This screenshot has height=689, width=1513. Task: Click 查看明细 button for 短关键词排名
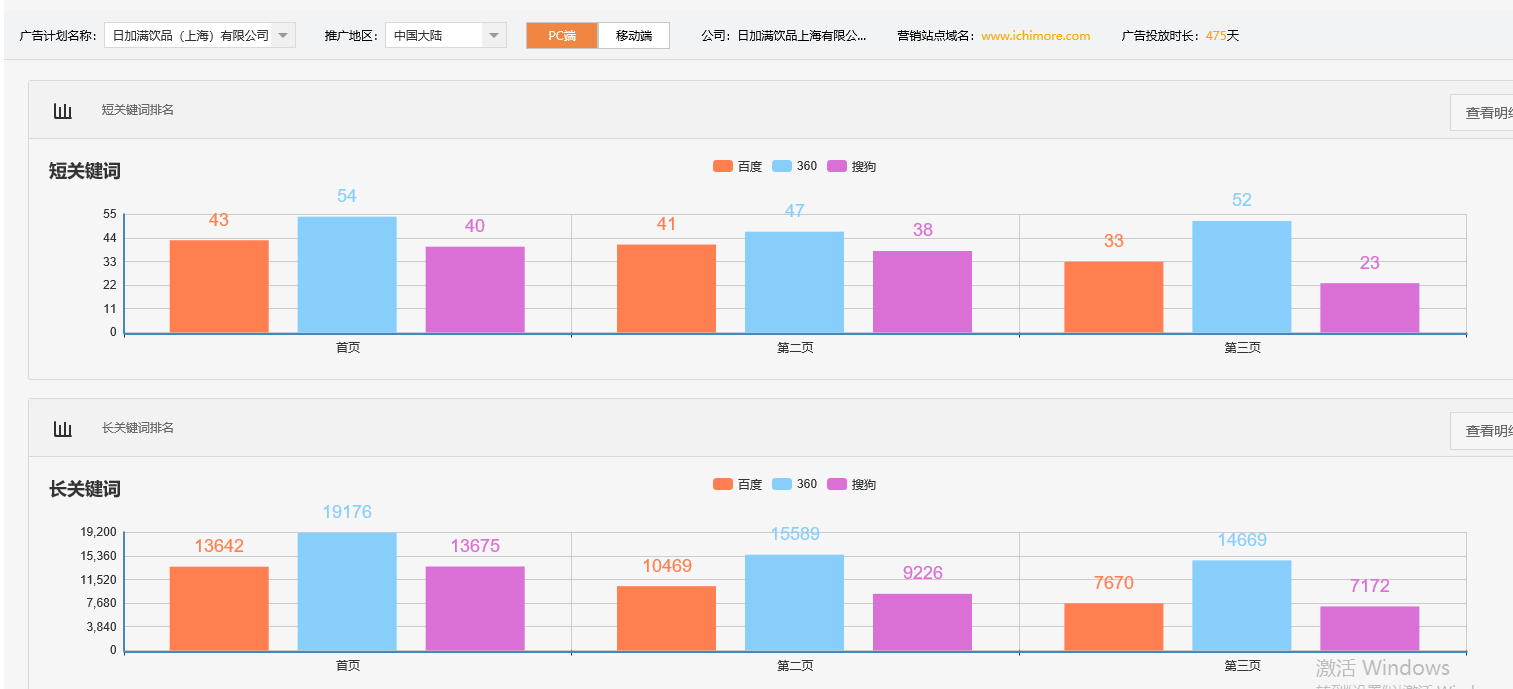click(1485, 113)
